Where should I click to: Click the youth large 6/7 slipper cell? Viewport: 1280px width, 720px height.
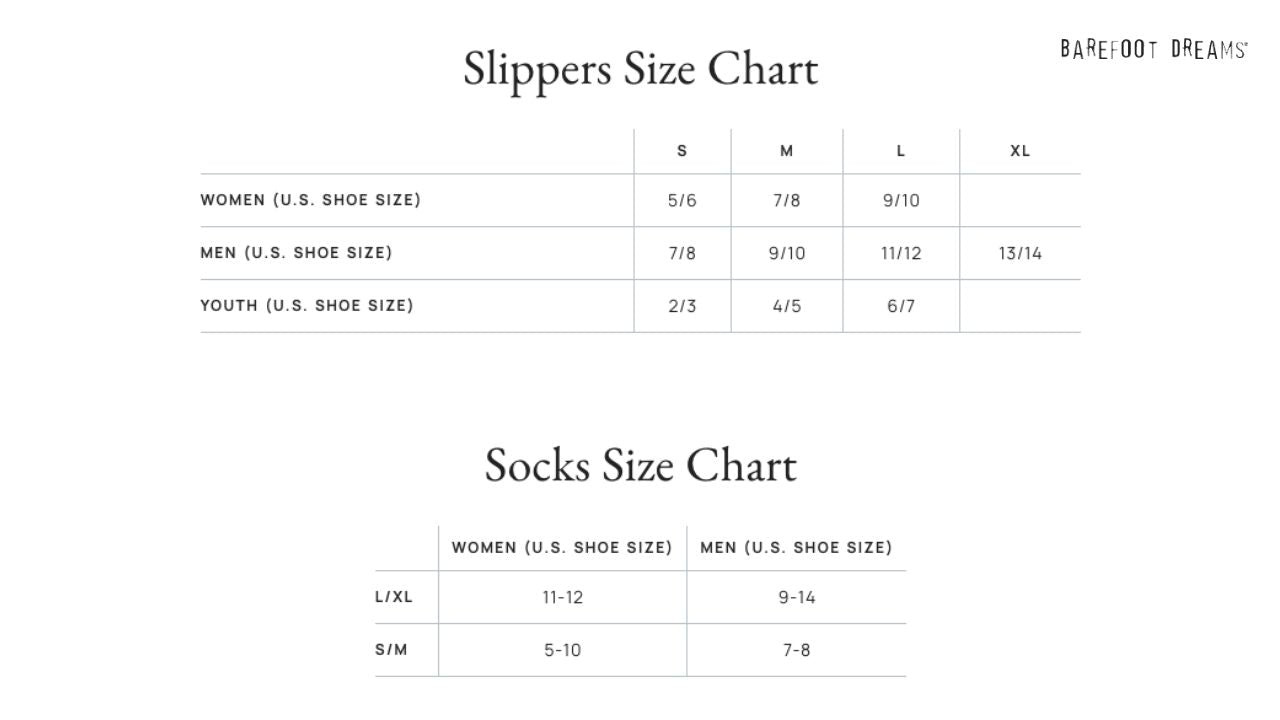(901, 306)
